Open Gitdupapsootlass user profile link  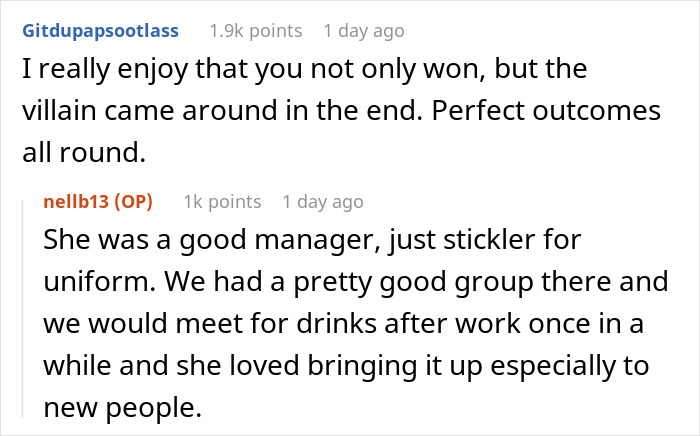pos(100,31)
